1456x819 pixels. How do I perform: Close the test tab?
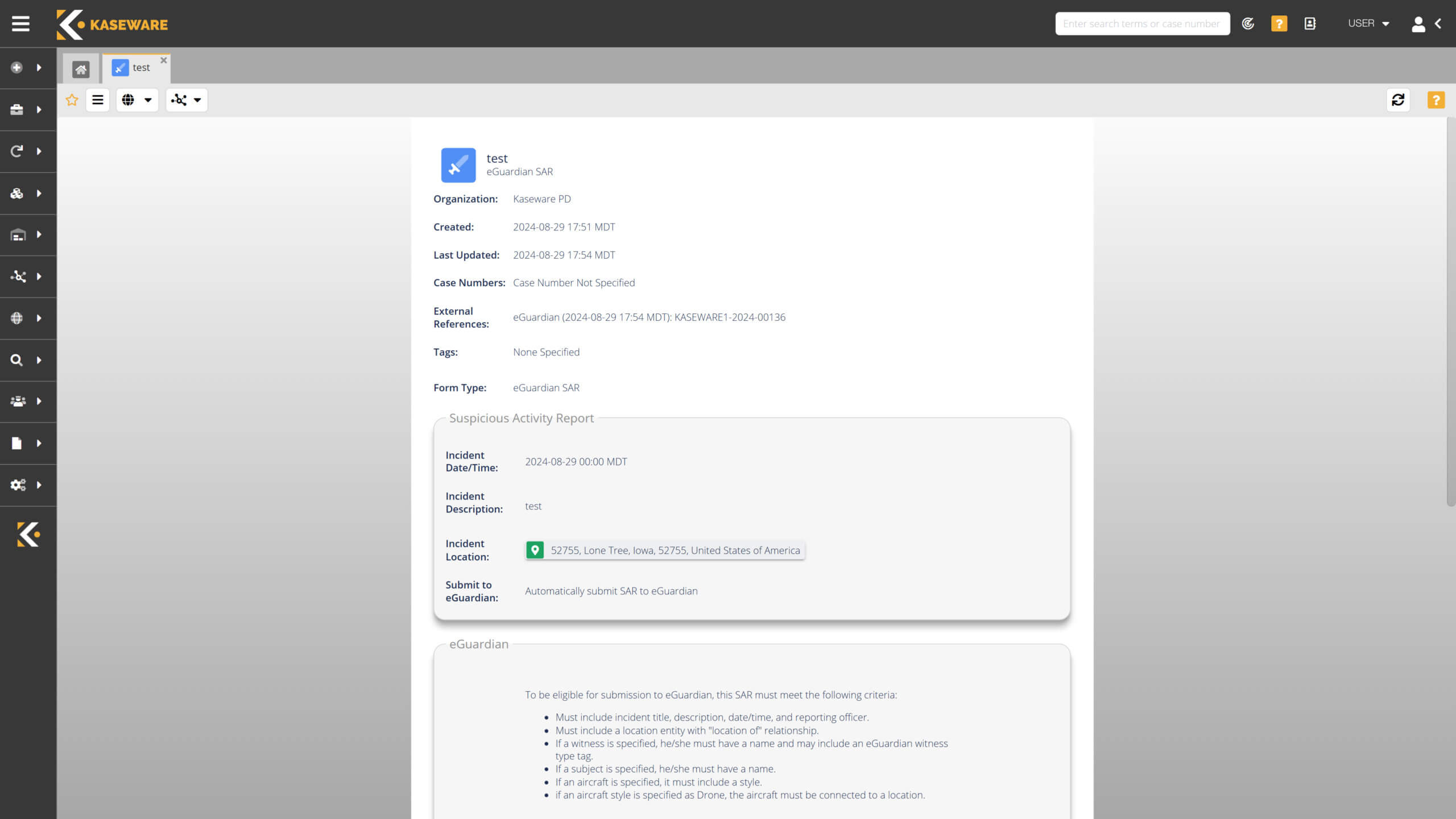pos(163,60)
